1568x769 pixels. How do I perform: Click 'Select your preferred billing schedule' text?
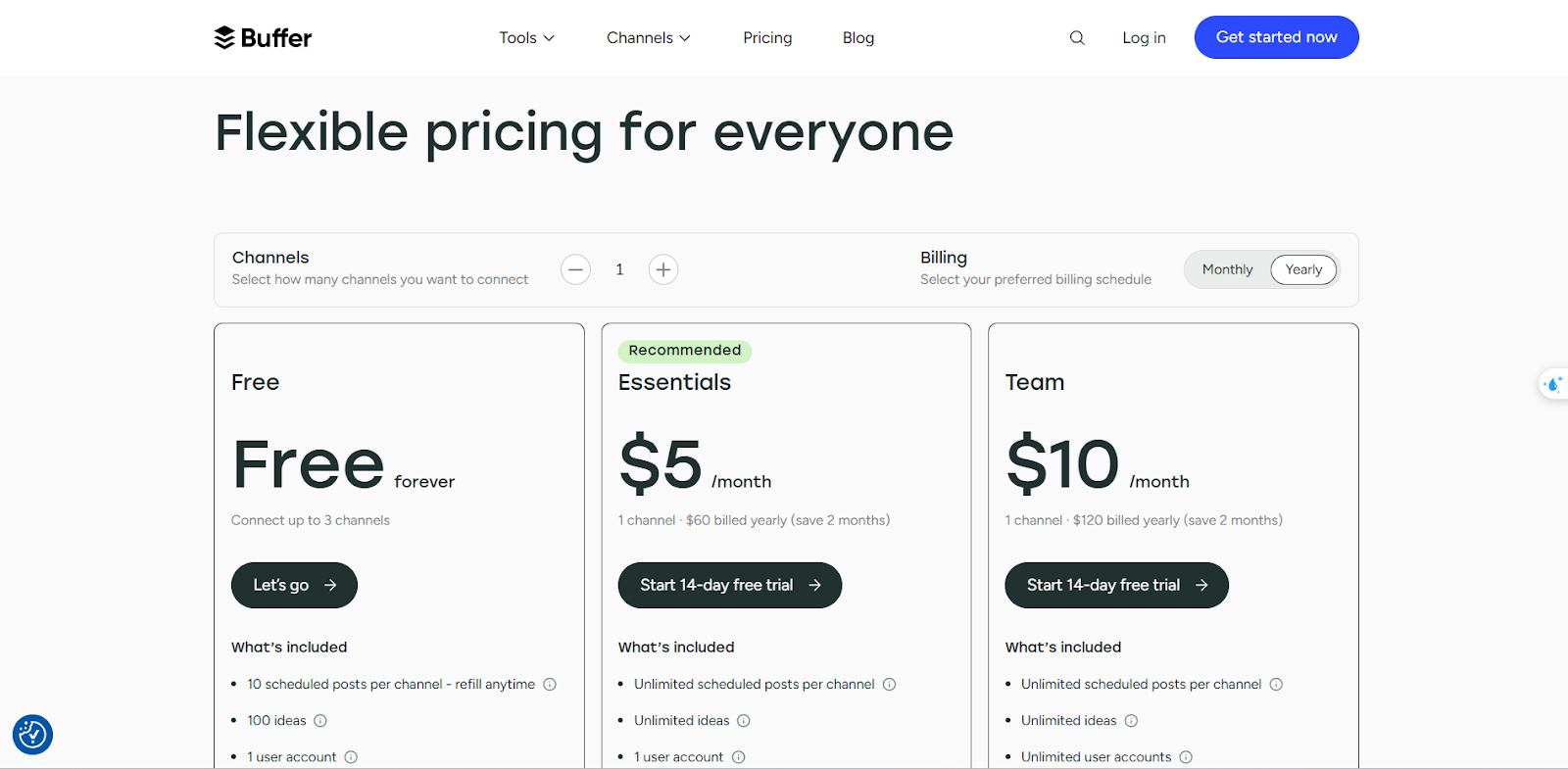1036,279
